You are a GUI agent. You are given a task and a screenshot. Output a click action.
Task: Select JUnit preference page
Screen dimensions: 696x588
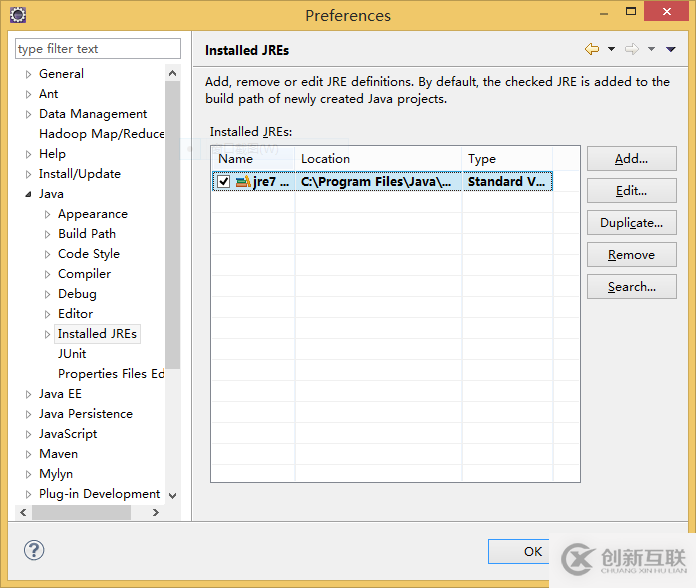[x=72, y=354]
